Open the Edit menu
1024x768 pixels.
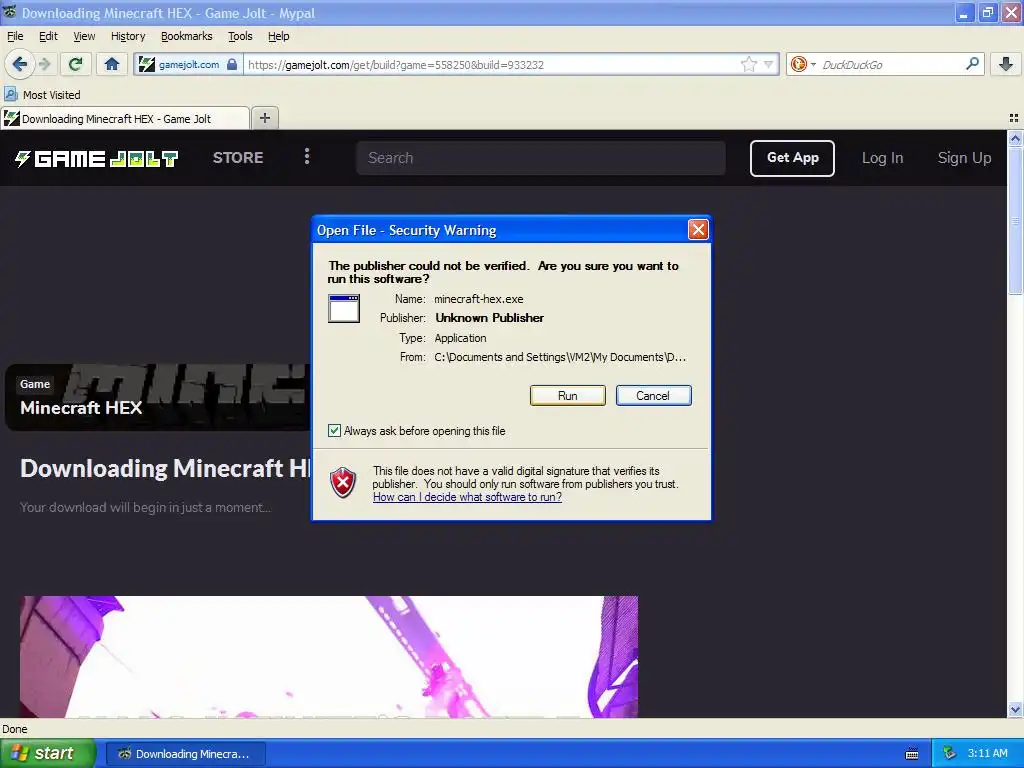coord(48,36)
